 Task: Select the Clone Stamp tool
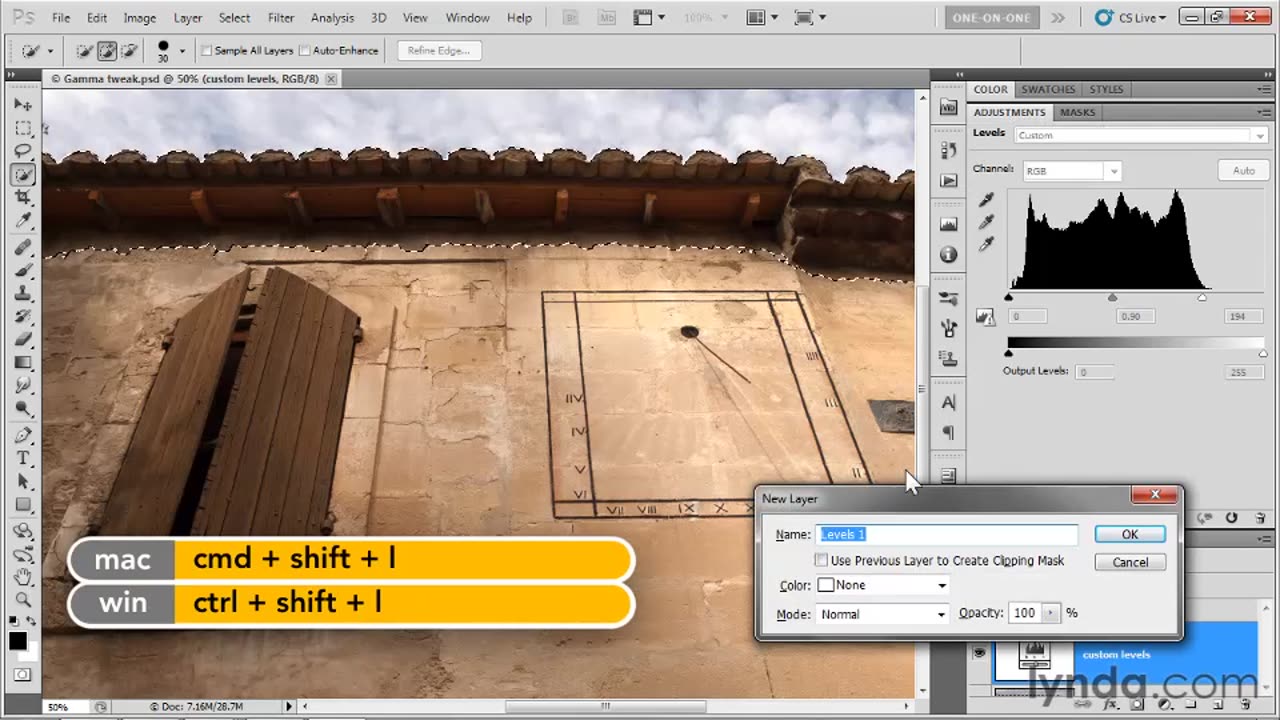tap(23, 293)
